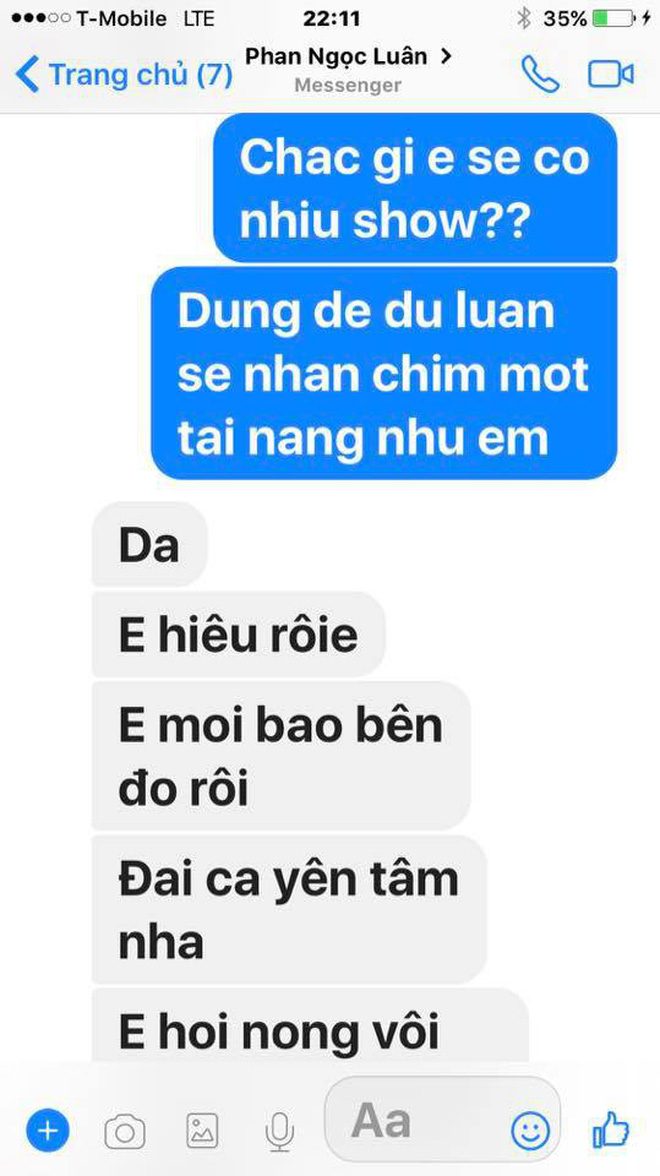660x1176 pixels.
Task: Tap the 'Dung de du luan' blue message bubble
Action: 384,373
